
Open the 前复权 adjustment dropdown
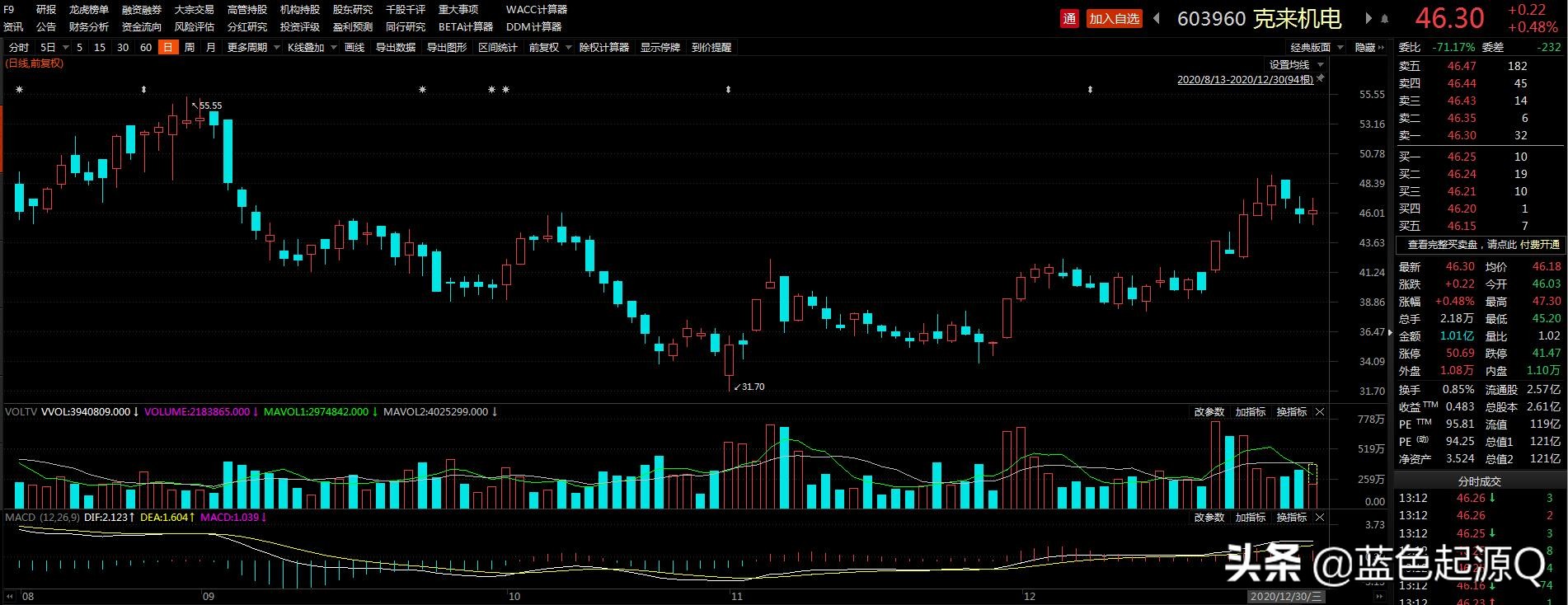550,48
